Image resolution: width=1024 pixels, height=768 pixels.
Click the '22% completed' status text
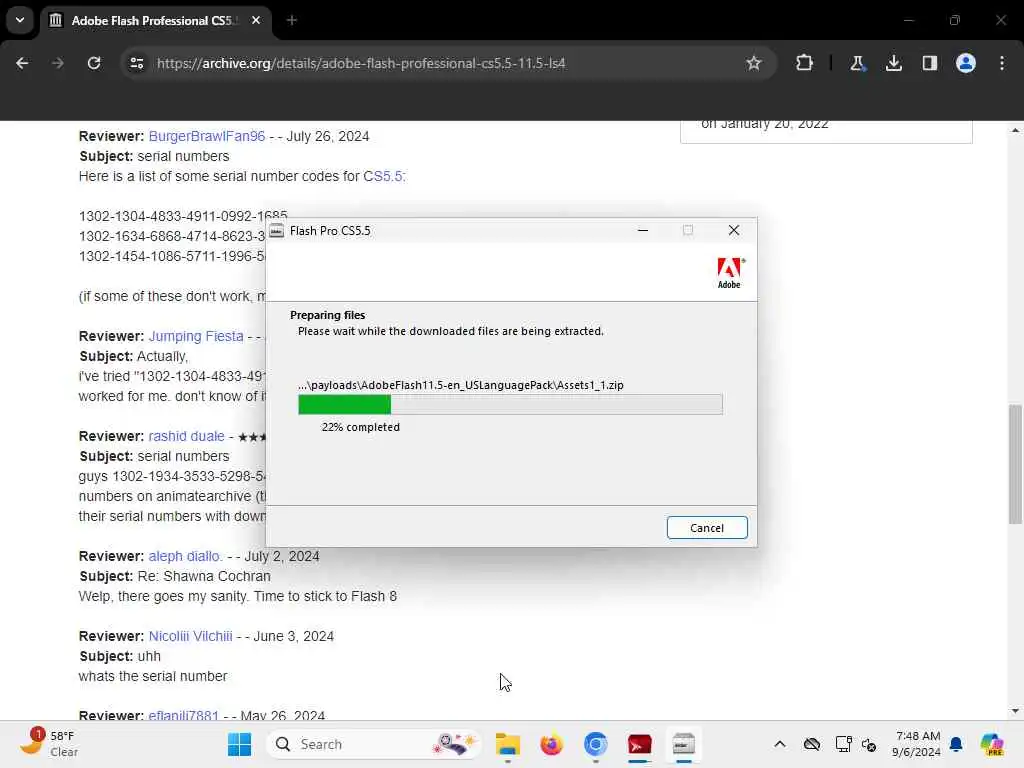(x=360, y=427)
